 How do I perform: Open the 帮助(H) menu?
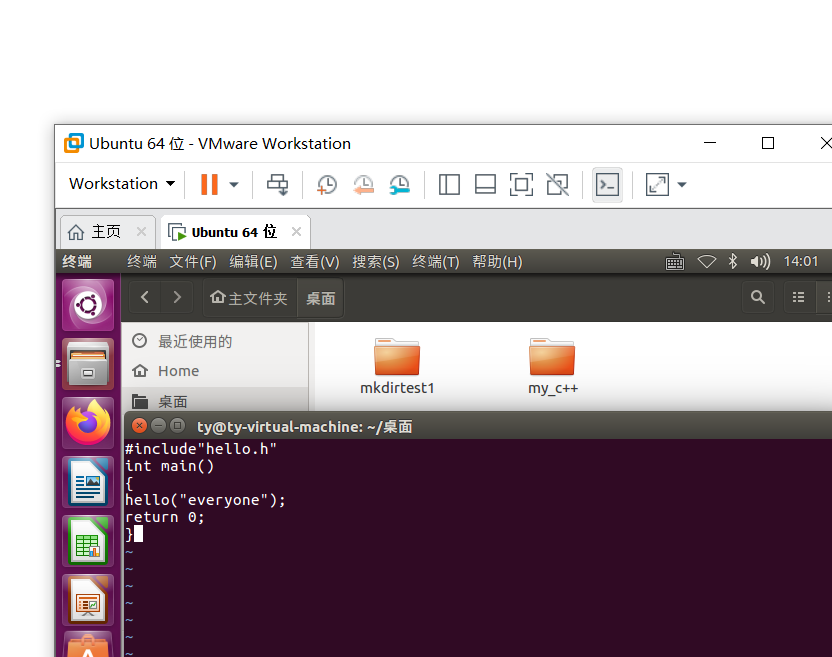click(x=497, y=262)
